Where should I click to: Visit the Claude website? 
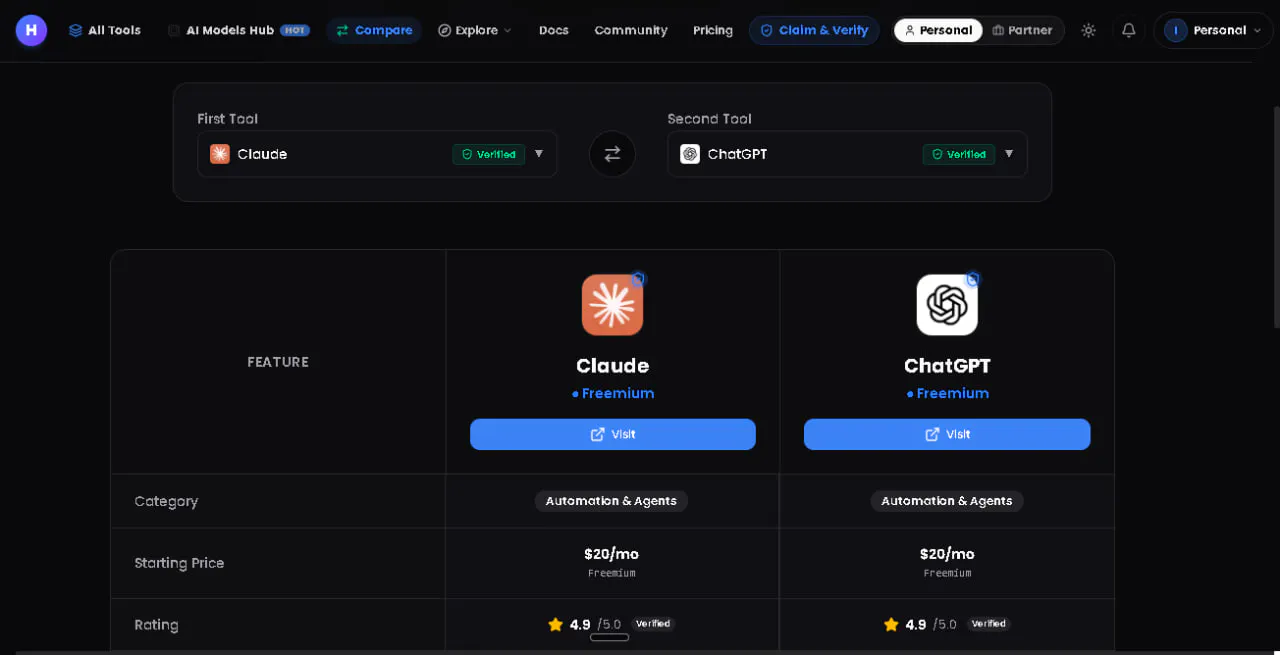(613, 434)
